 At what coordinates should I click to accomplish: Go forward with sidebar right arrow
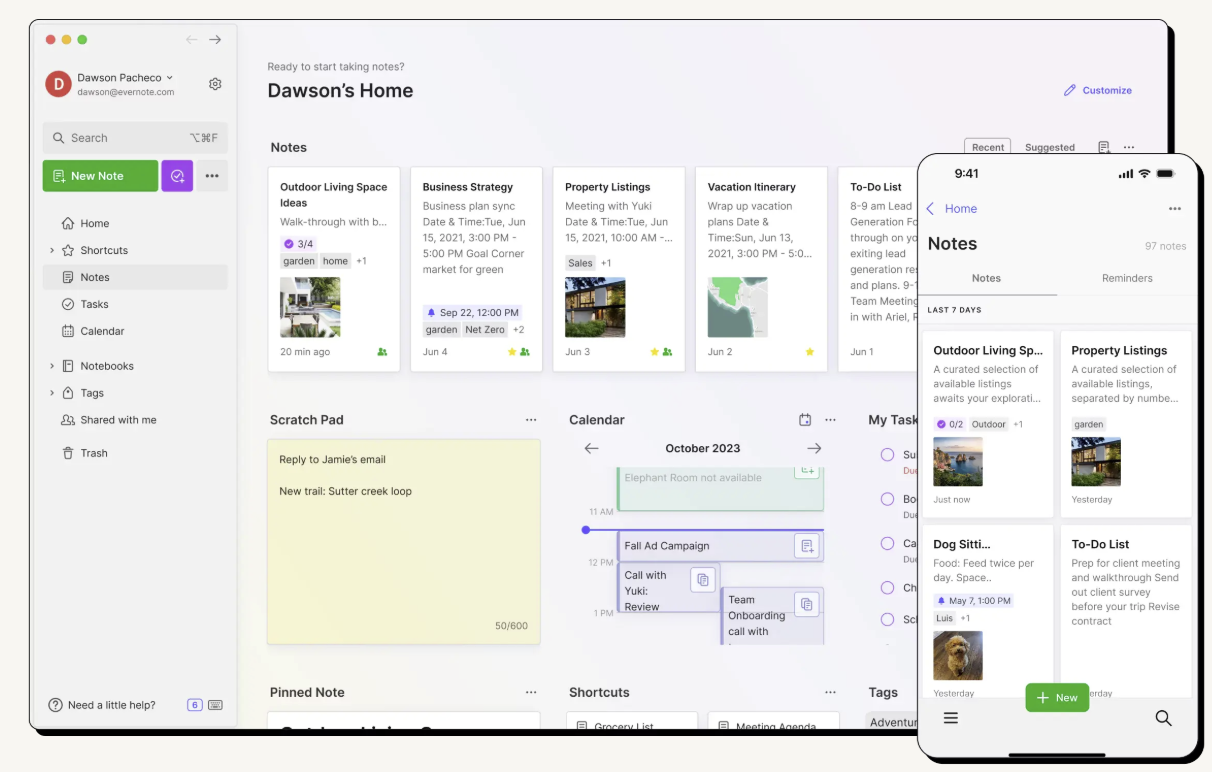click(x=215, y=40)
